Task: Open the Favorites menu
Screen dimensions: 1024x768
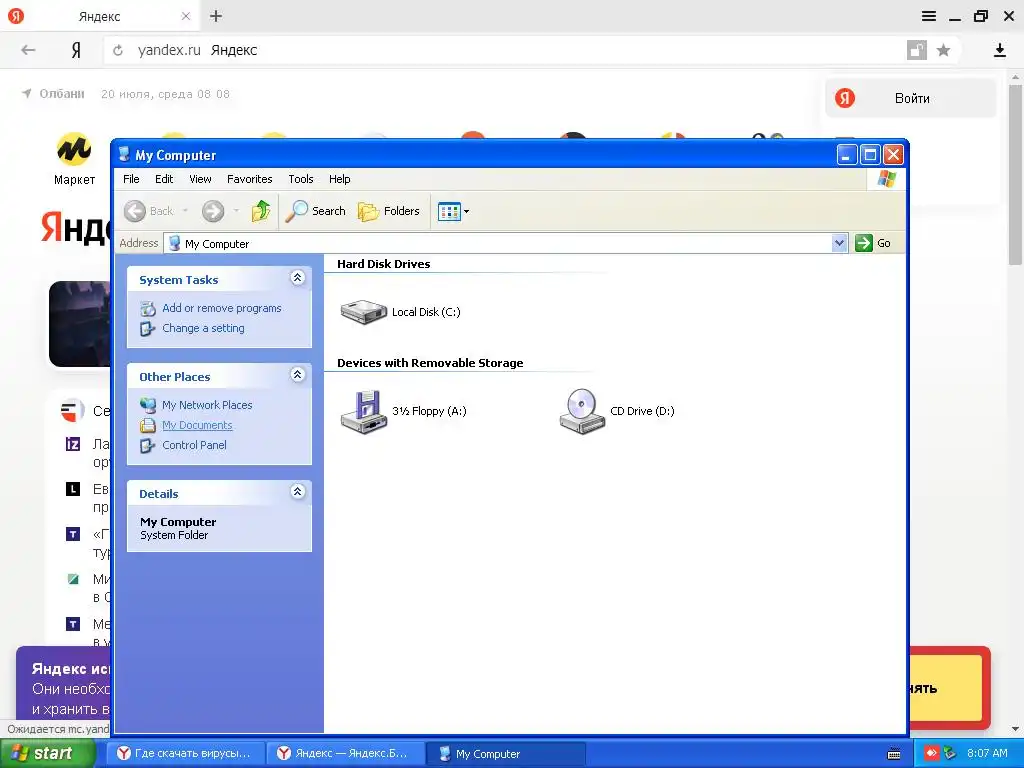Action: 249,179
